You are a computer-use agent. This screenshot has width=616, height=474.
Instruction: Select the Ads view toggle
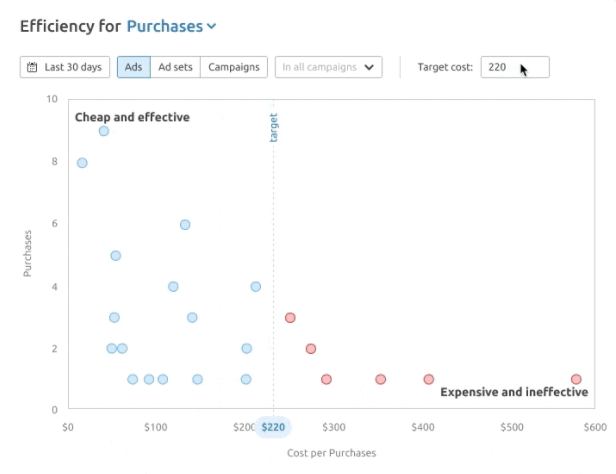[x=132, y=68]
